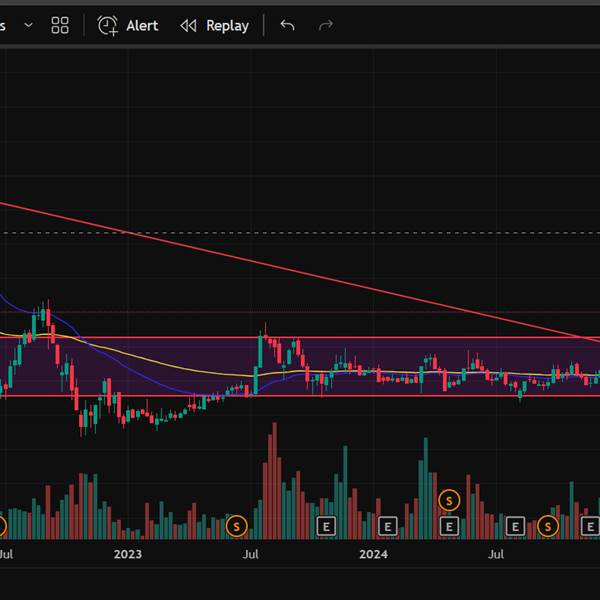The height and width of the screenshot is (600, 600).
Task: Click the Jul label after 2024
Action: 496,554
